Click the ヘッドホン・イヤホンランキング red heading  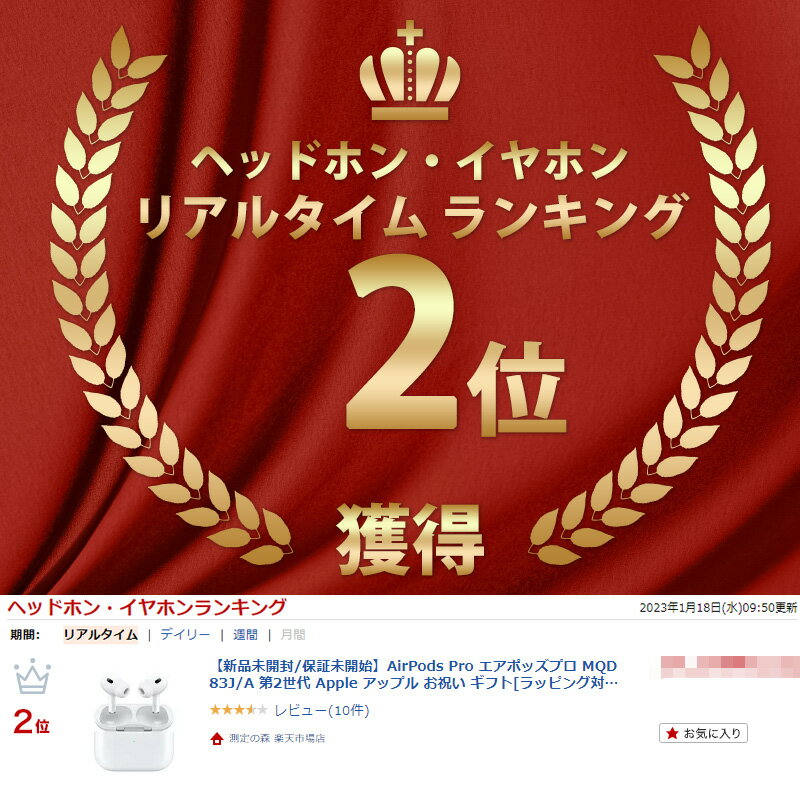[x=147, y=607]
